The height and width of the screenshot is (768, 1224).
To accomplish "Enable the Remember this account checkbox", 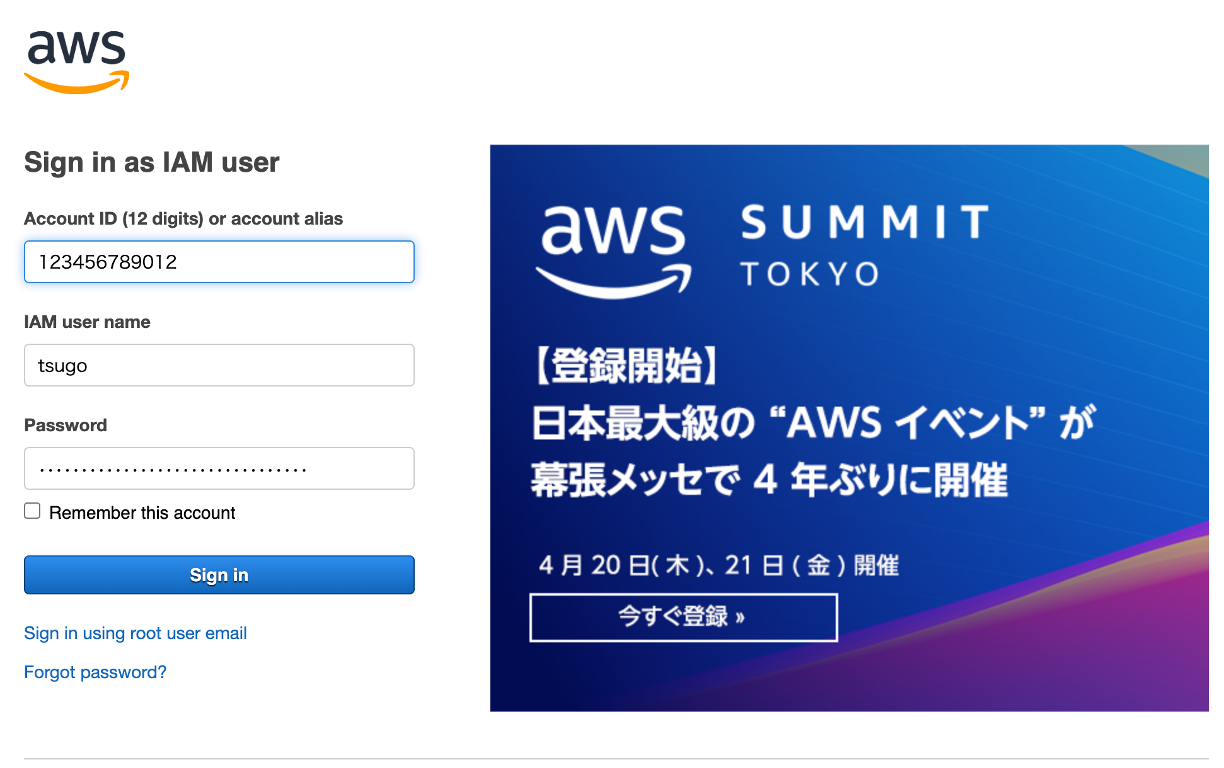I will (31, 510).
